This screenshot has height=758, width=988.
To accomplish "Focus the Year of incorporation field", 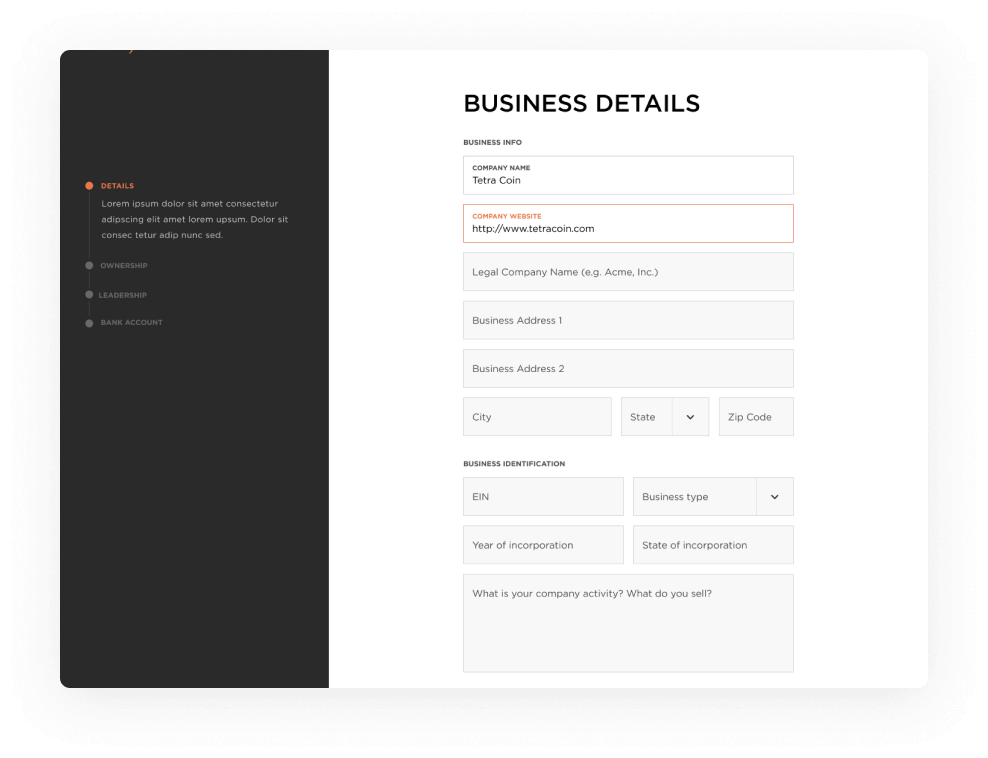I will click(543, 545).
